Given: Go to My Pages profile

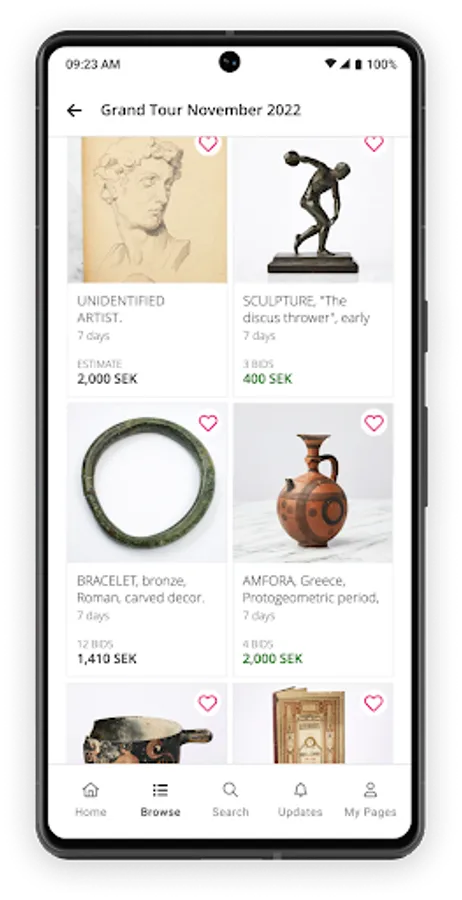Looking at the screenshot, I should tap(370, 800).
